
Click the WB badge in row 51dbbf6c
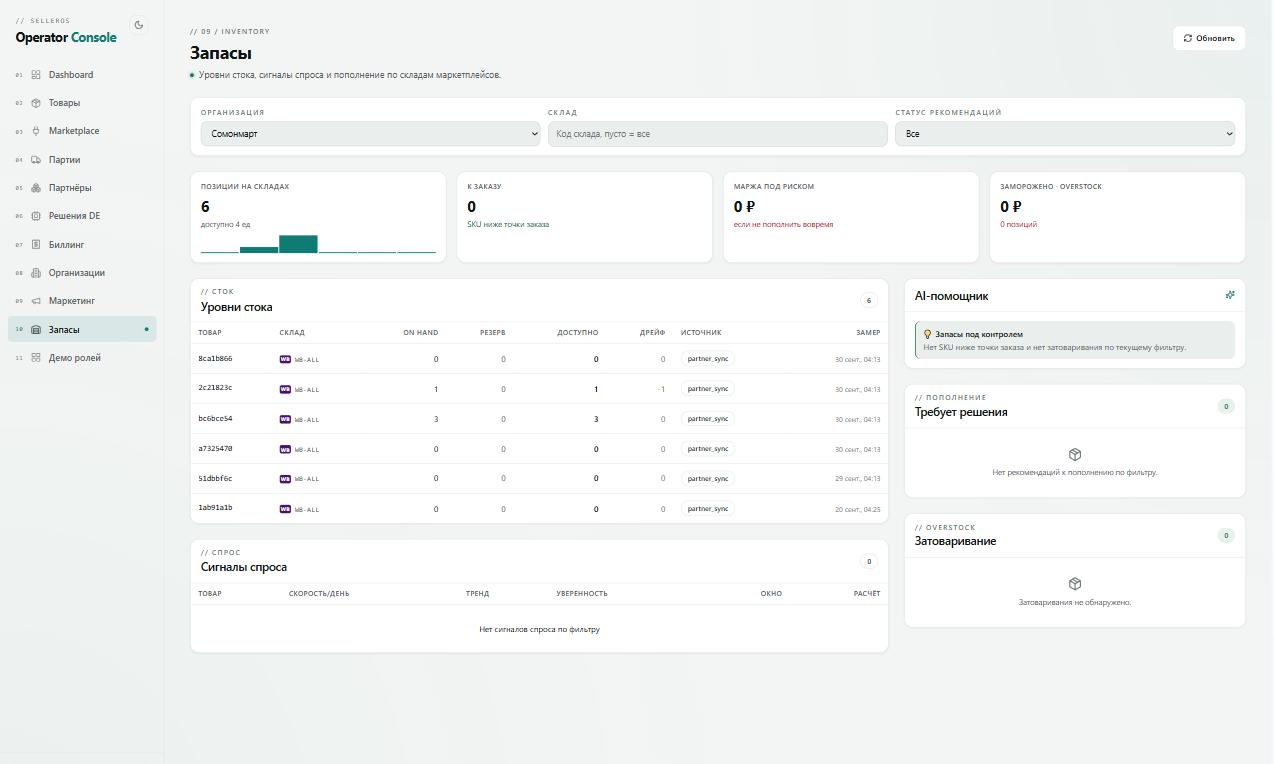click(x=285, y=479)
